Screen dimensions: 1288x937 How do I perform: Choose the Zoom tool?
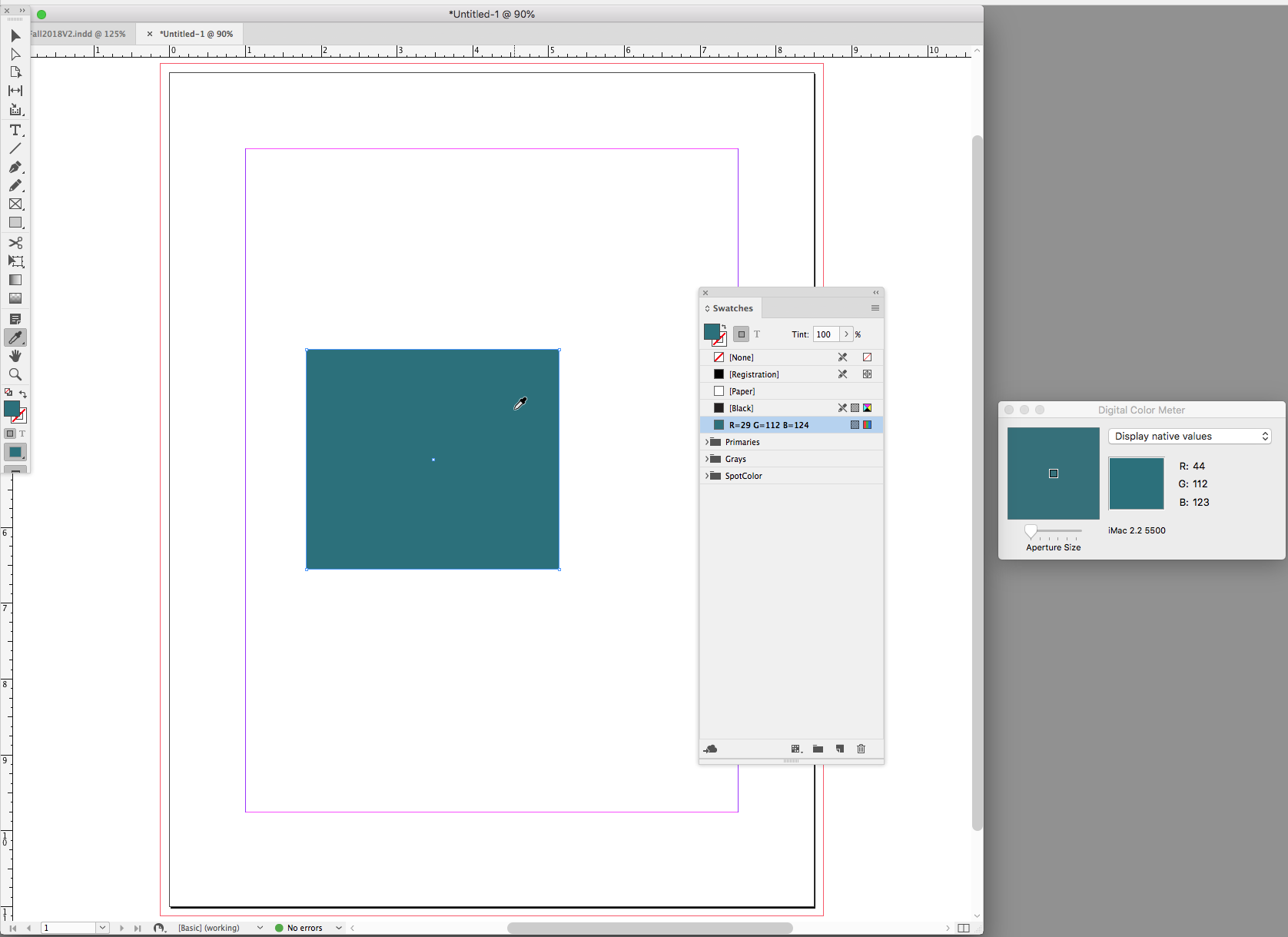tap(15, 374)
